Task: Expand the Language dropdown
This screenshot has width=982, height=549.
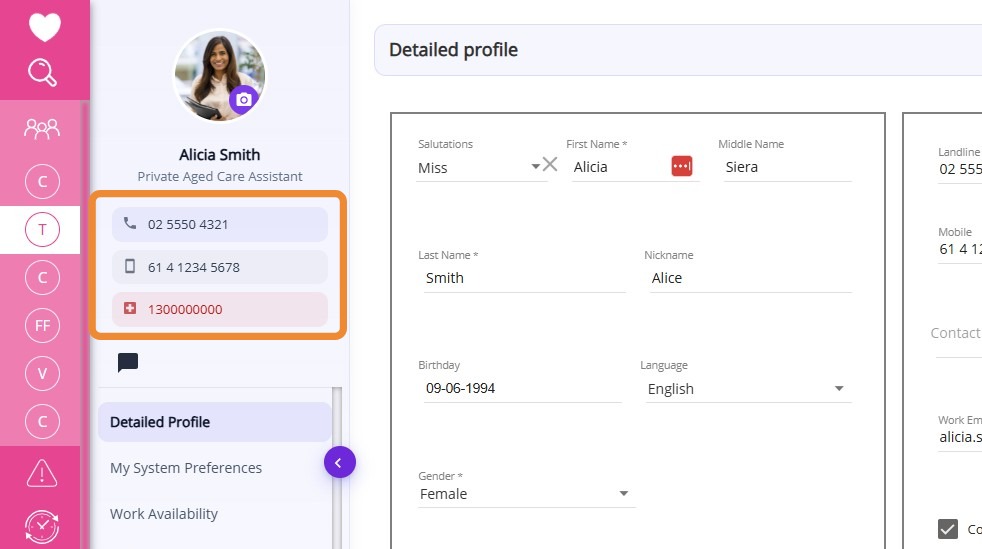Action: click(839, 389)
